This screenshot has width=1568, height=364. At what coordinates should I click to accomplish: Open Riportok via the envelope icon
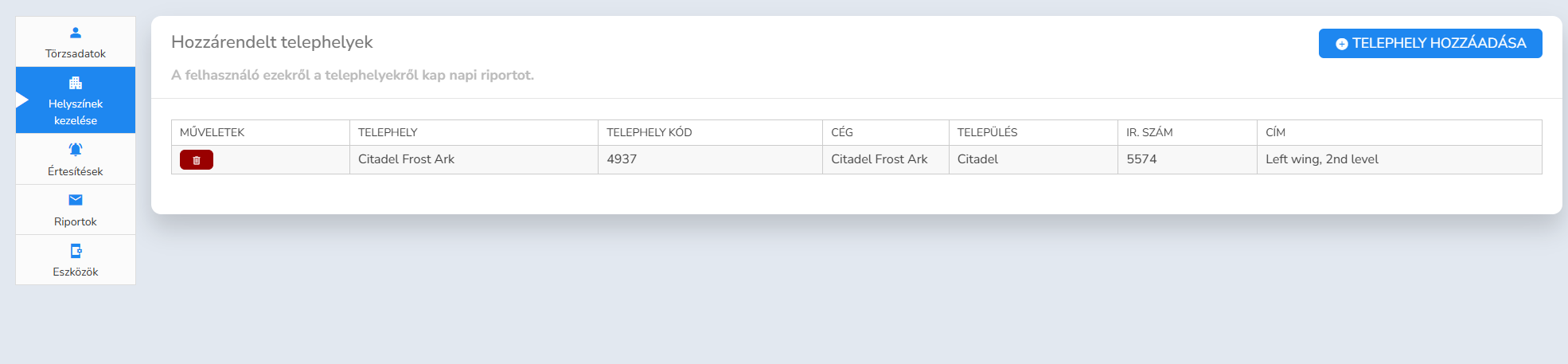tap(76, 200)
